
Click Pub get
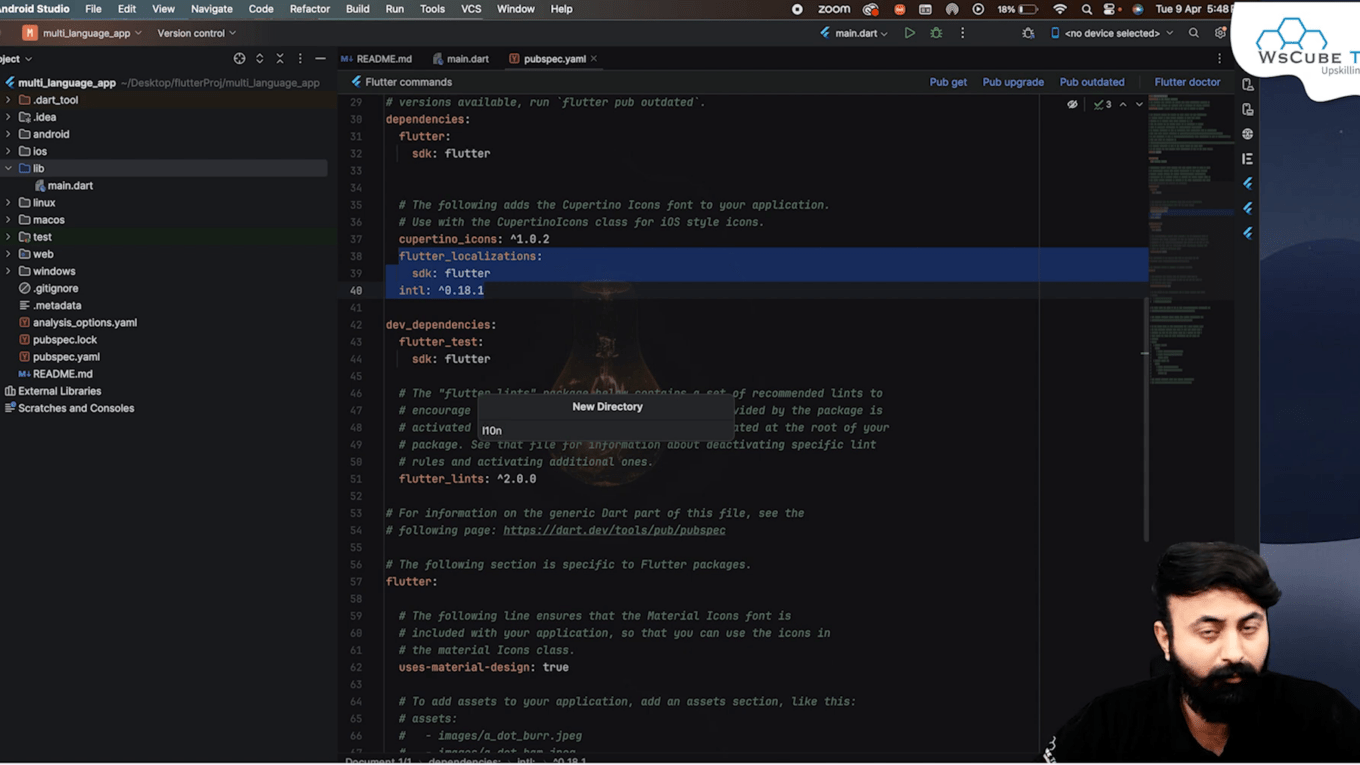click(x=948, y=82)
